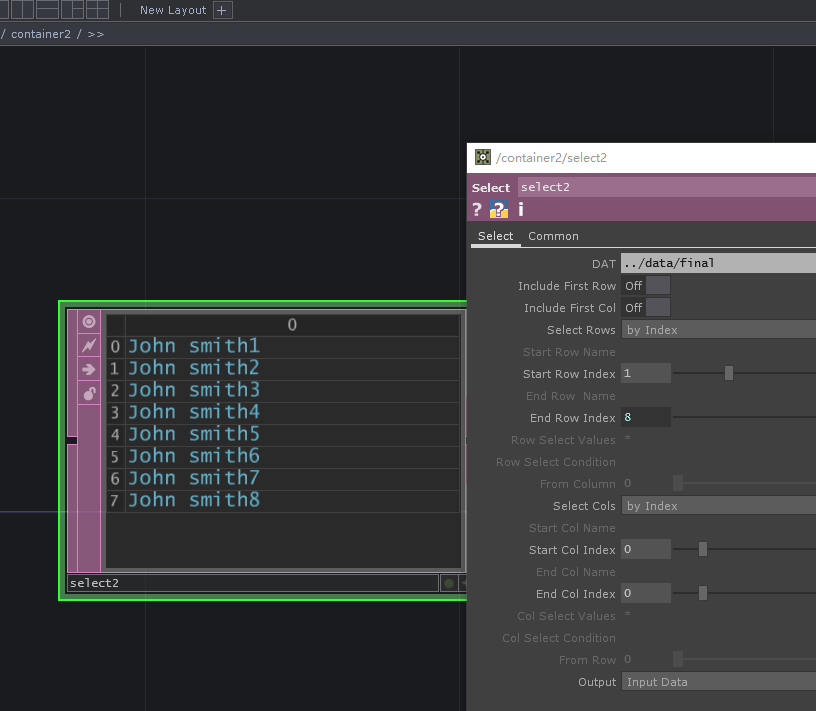Toggle Include First Col off-switch
The image size is (816, 711).
click(x=659, y=307)
